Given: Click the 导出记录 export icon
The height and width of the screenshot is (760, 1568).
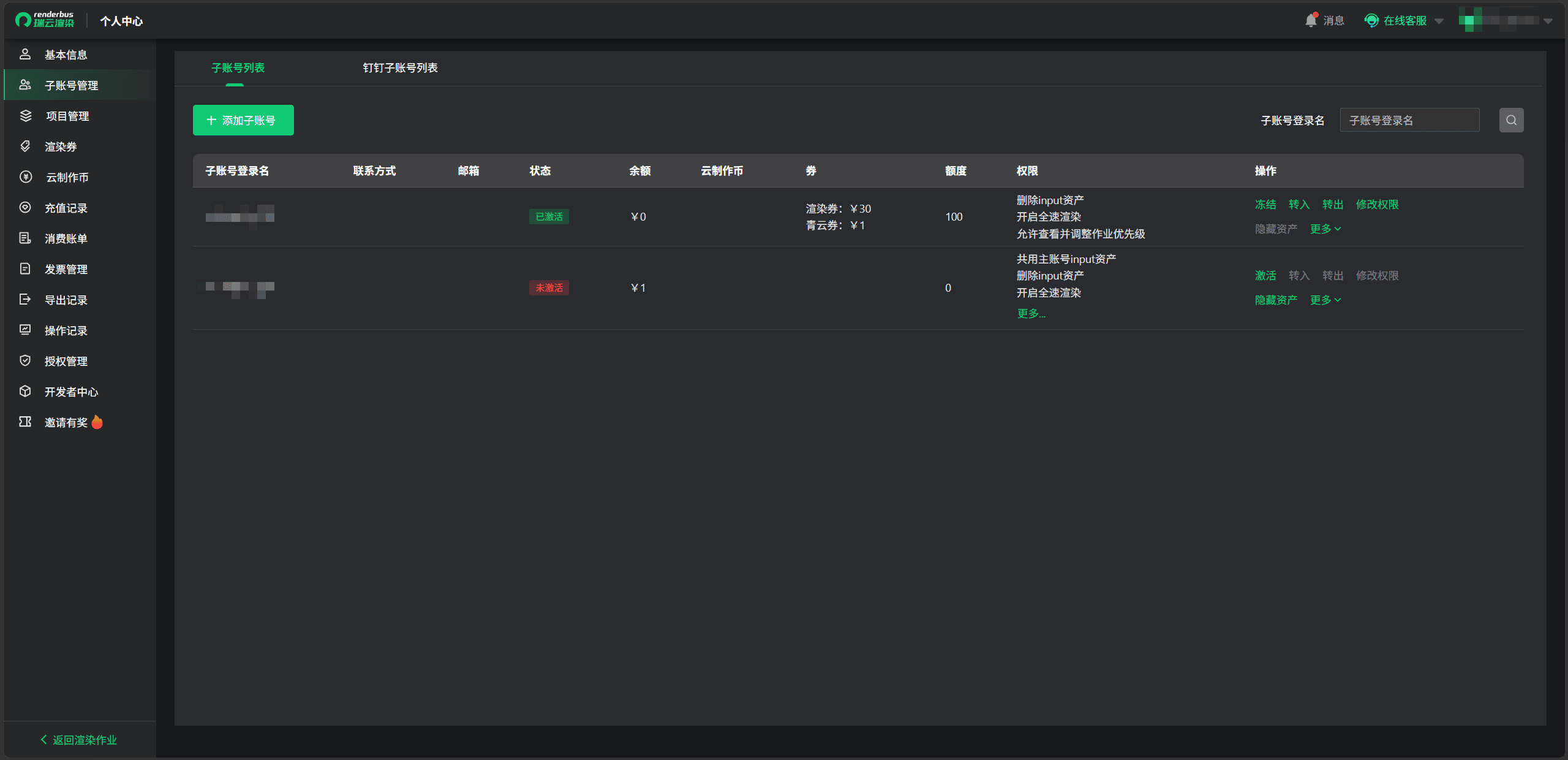Looking at the screenshot, I should (25, 299).
